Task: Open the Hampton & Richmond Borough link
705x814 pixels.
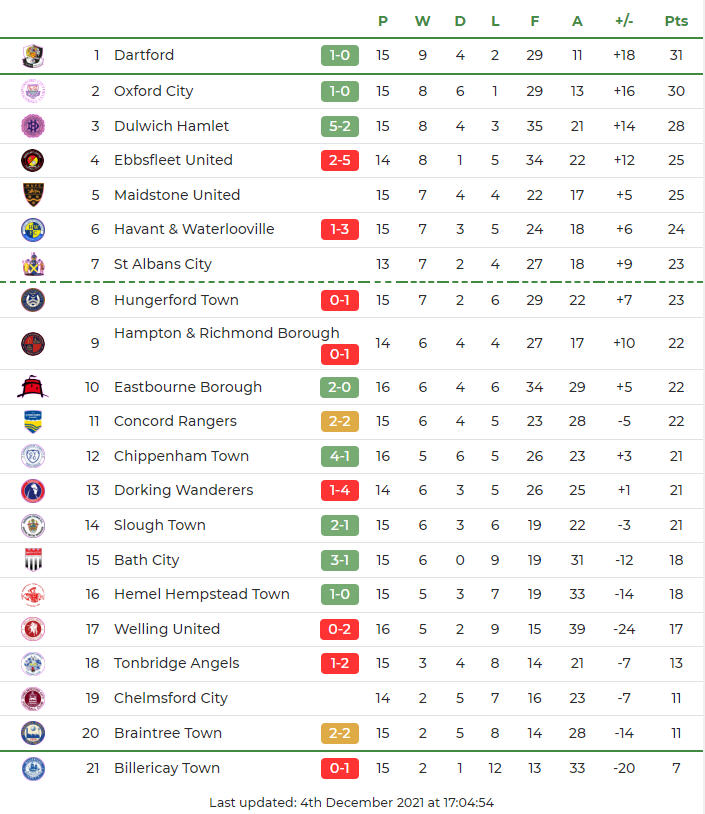Action: click(226, 333)
